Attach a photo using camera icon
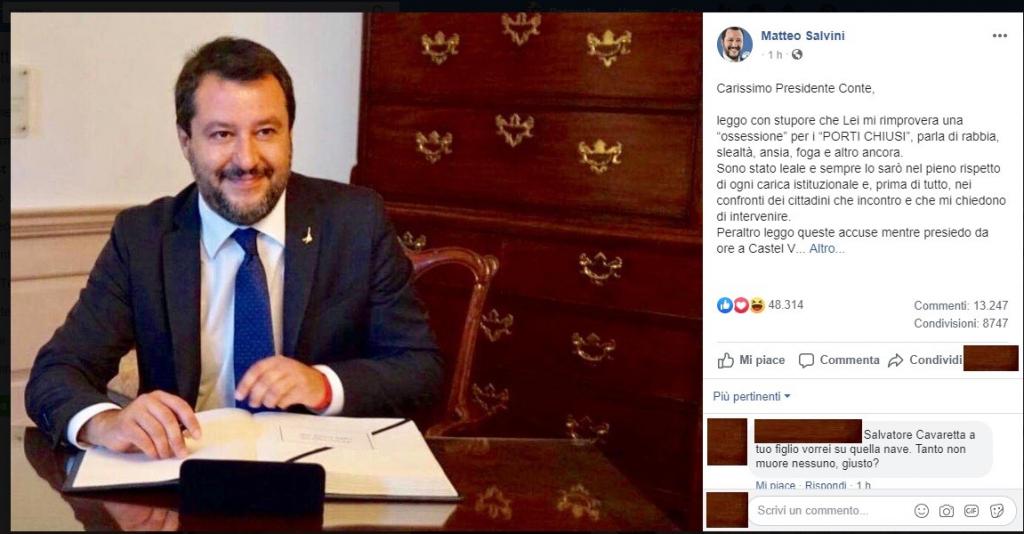This screenshot has height=534, width=1024. pyautogui.click(x=946, y=511)
